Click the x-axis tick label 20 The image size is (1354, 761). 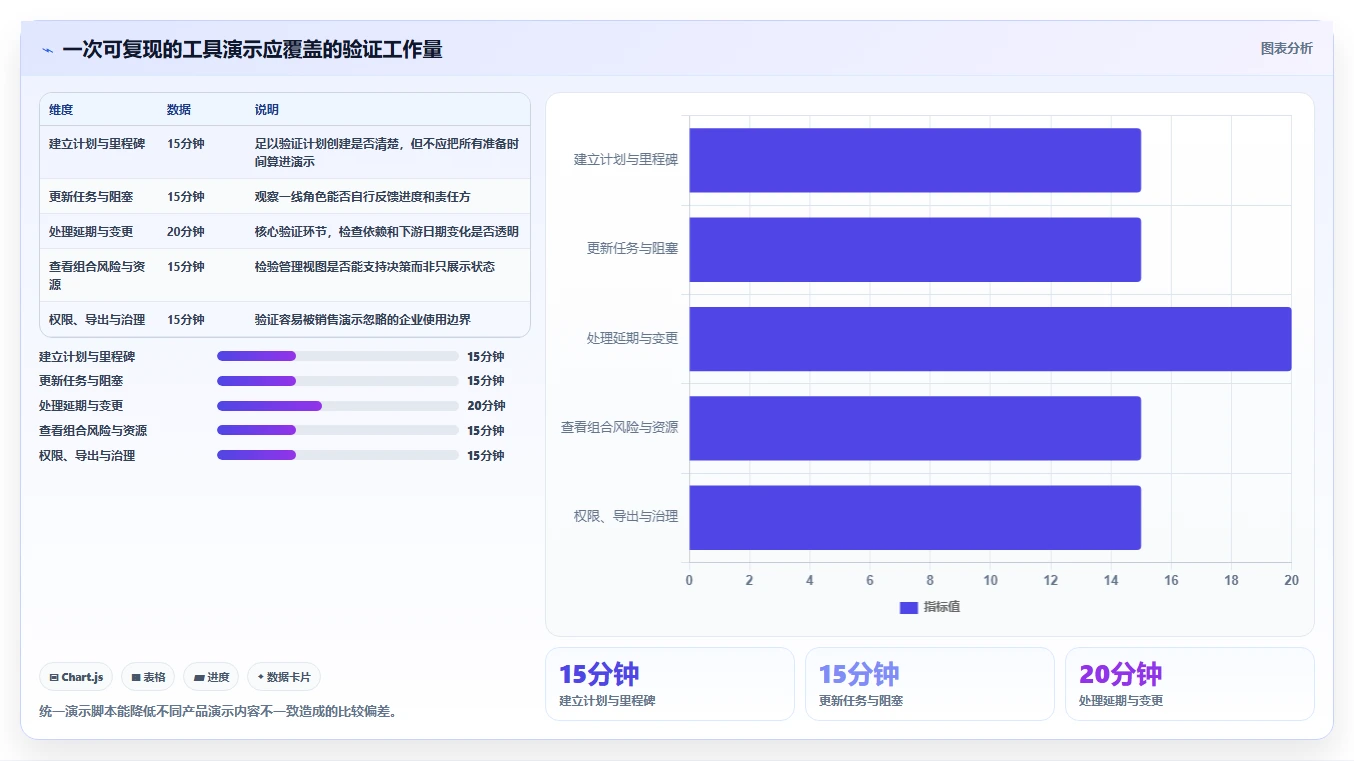click(x=1291, y=581)
